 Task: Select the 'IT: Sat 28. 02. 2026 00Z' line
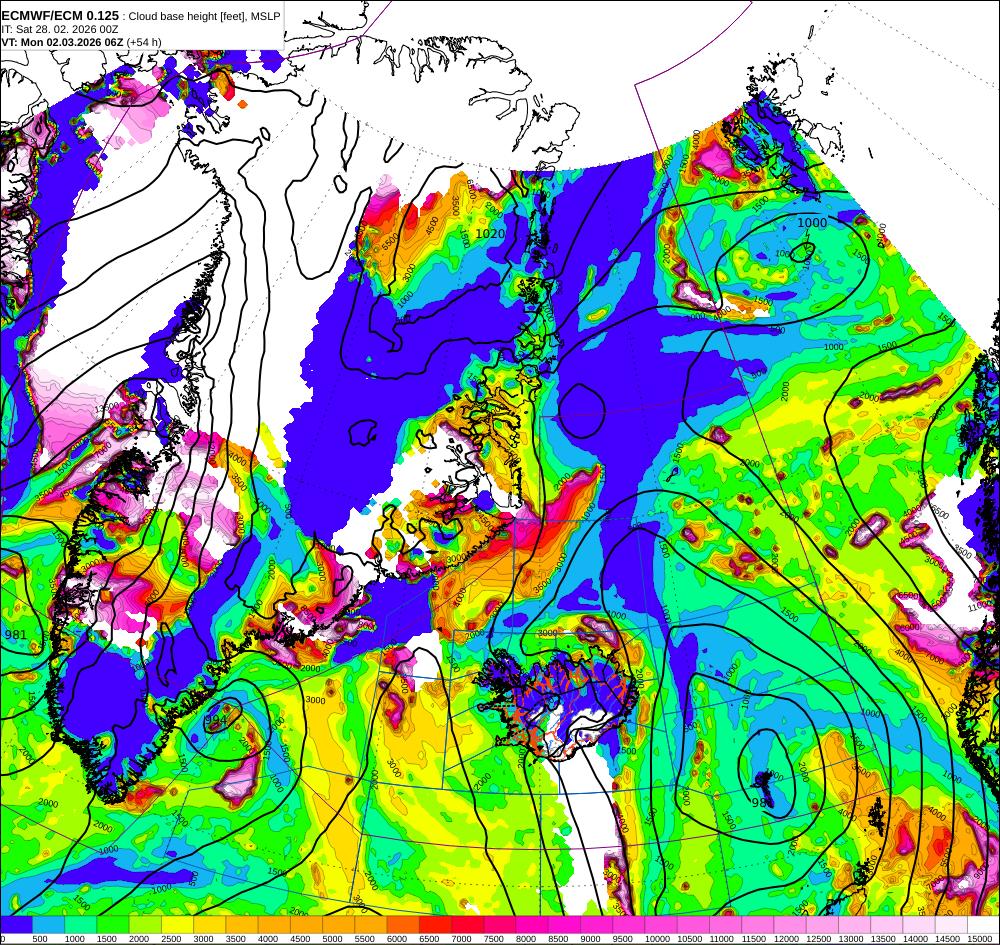60,29
